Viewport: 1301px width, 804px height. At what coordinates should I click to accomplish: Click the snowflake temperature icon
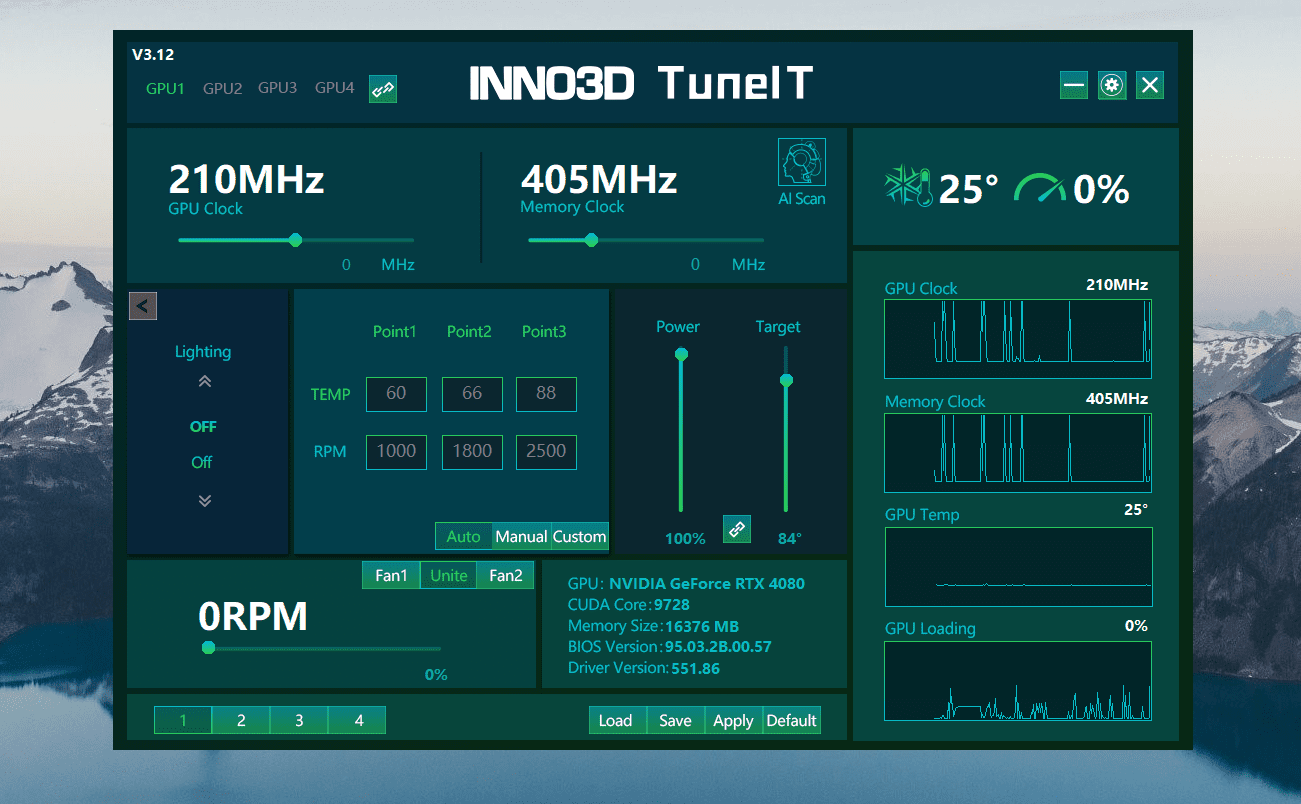coord(909,187)
